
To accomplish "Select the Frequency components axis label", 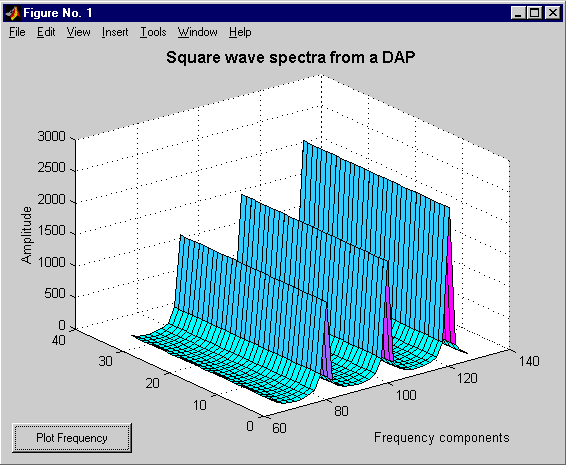I will click(441, 437).
